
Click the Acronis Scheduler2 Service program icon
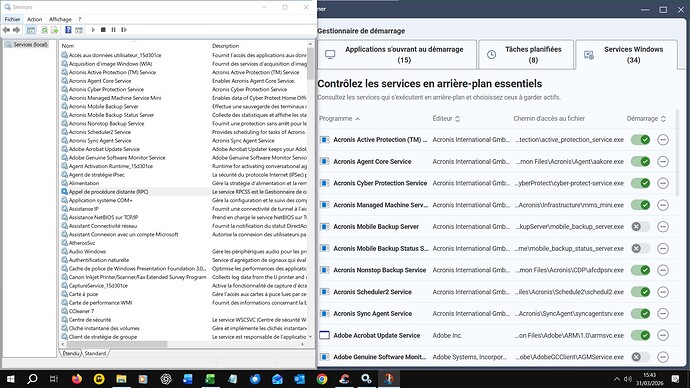point(324,292)
